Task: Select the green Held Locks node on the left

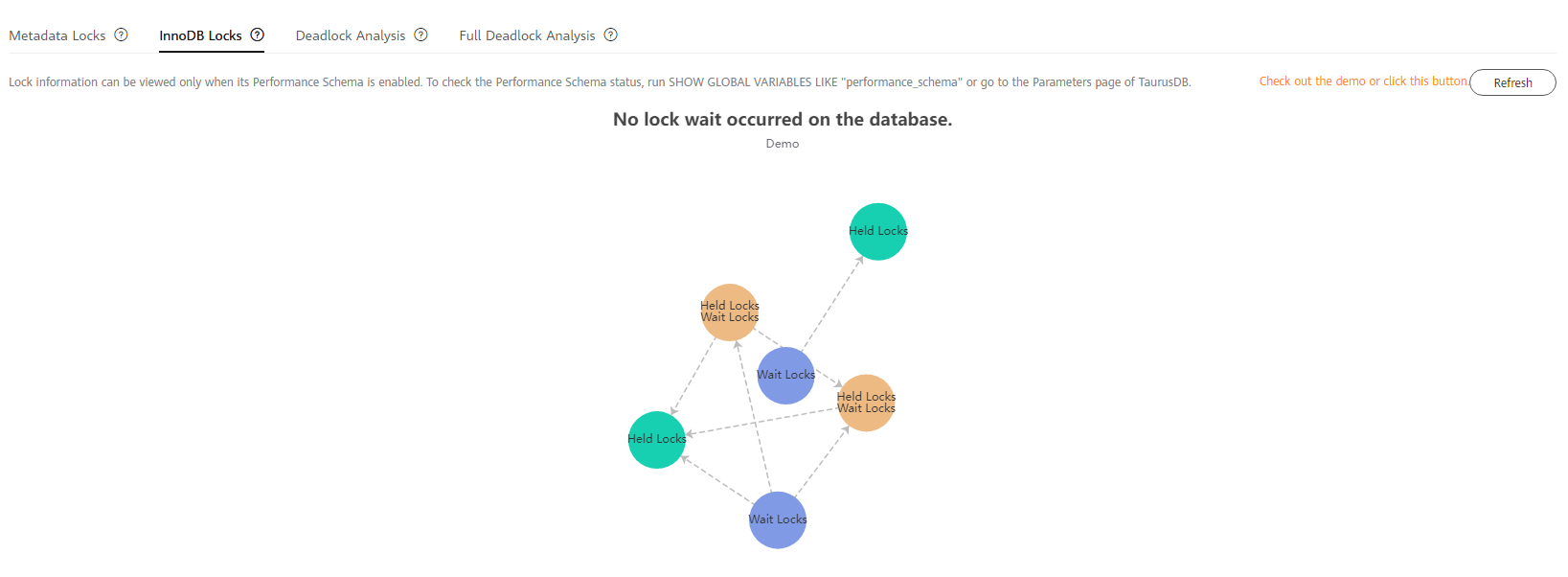Action: (x=657, y=440)
